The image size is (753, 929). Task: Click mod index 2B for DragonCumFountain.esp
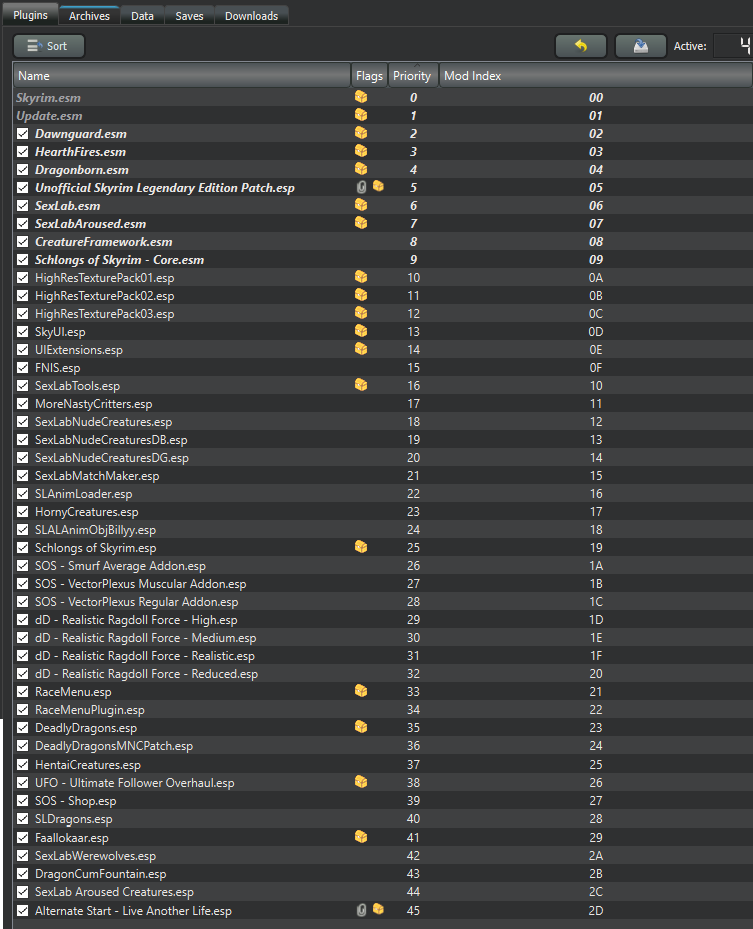point(596,874)
